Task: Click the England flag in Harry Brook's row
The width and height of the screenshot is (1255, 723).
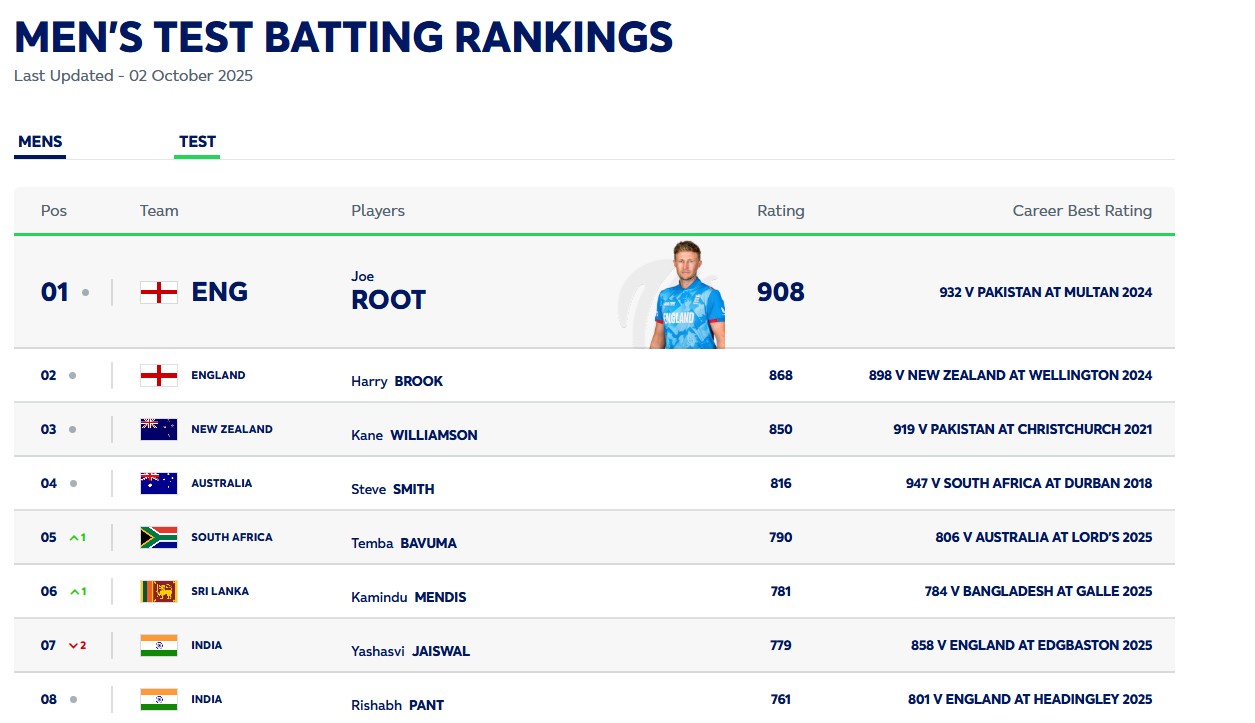Action: [159, 375]
